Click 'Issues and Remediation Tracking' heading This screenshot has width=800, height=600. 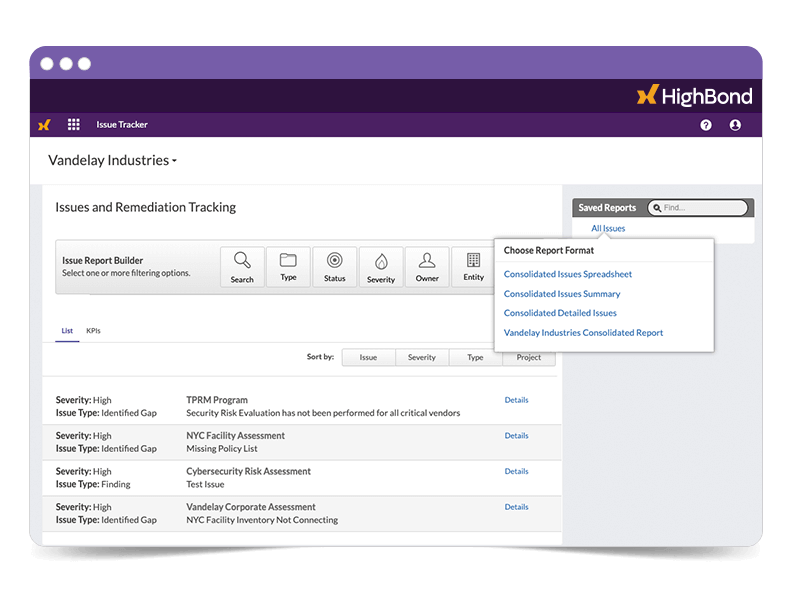tap(145, 207)
